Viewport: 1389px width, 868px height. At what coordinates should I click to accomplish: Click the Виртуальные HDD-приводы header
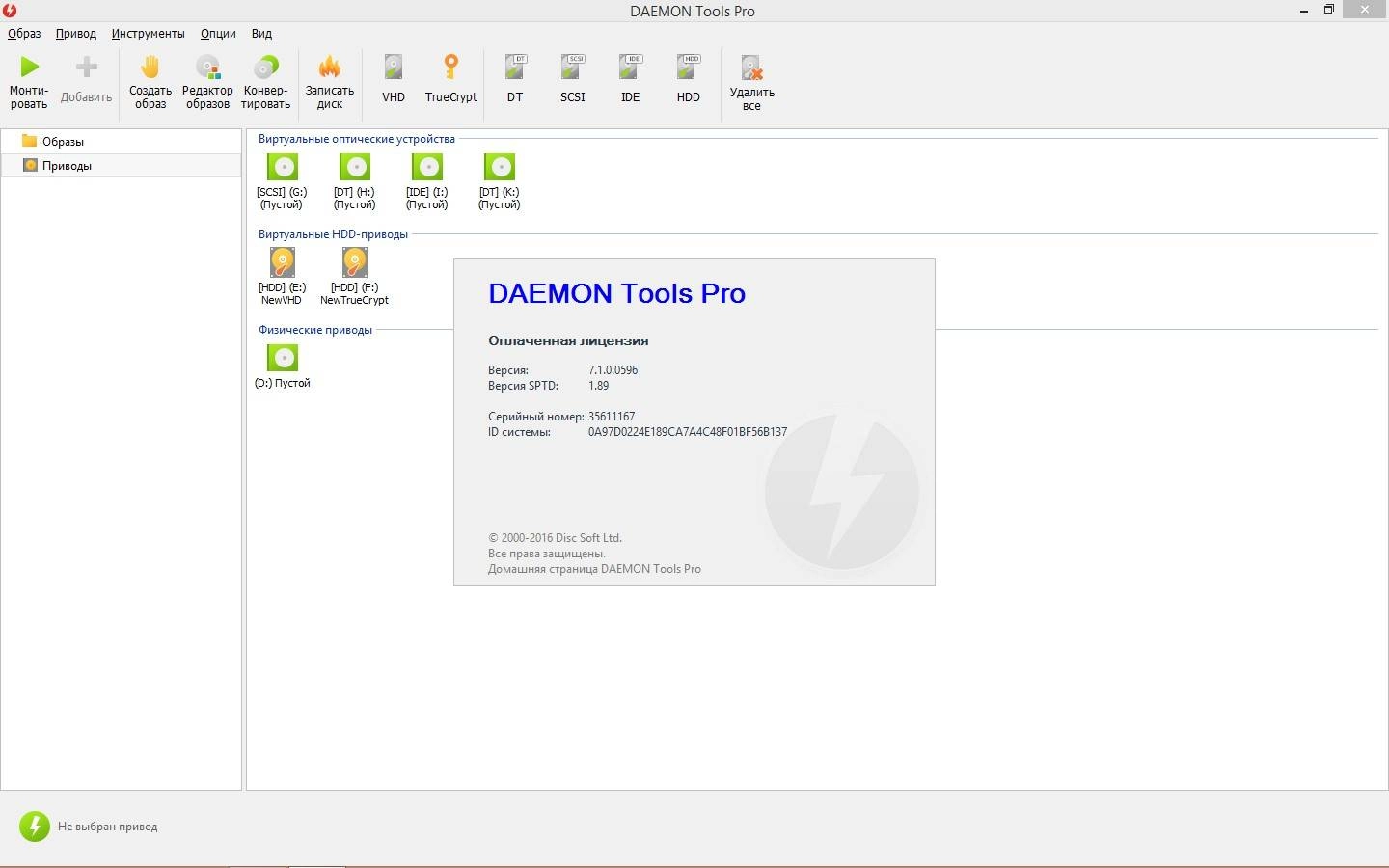click(x=333, y=234)
